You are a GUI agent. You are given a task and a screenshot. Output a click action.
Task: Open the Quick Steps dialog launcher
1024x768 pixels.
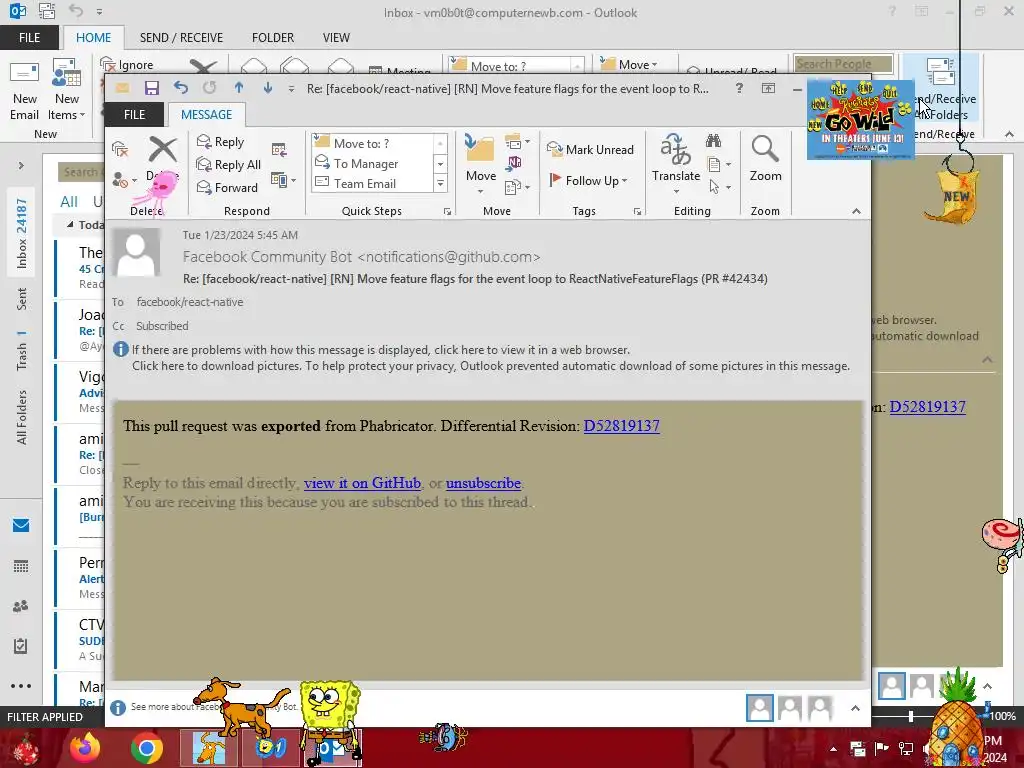(447, 211)
